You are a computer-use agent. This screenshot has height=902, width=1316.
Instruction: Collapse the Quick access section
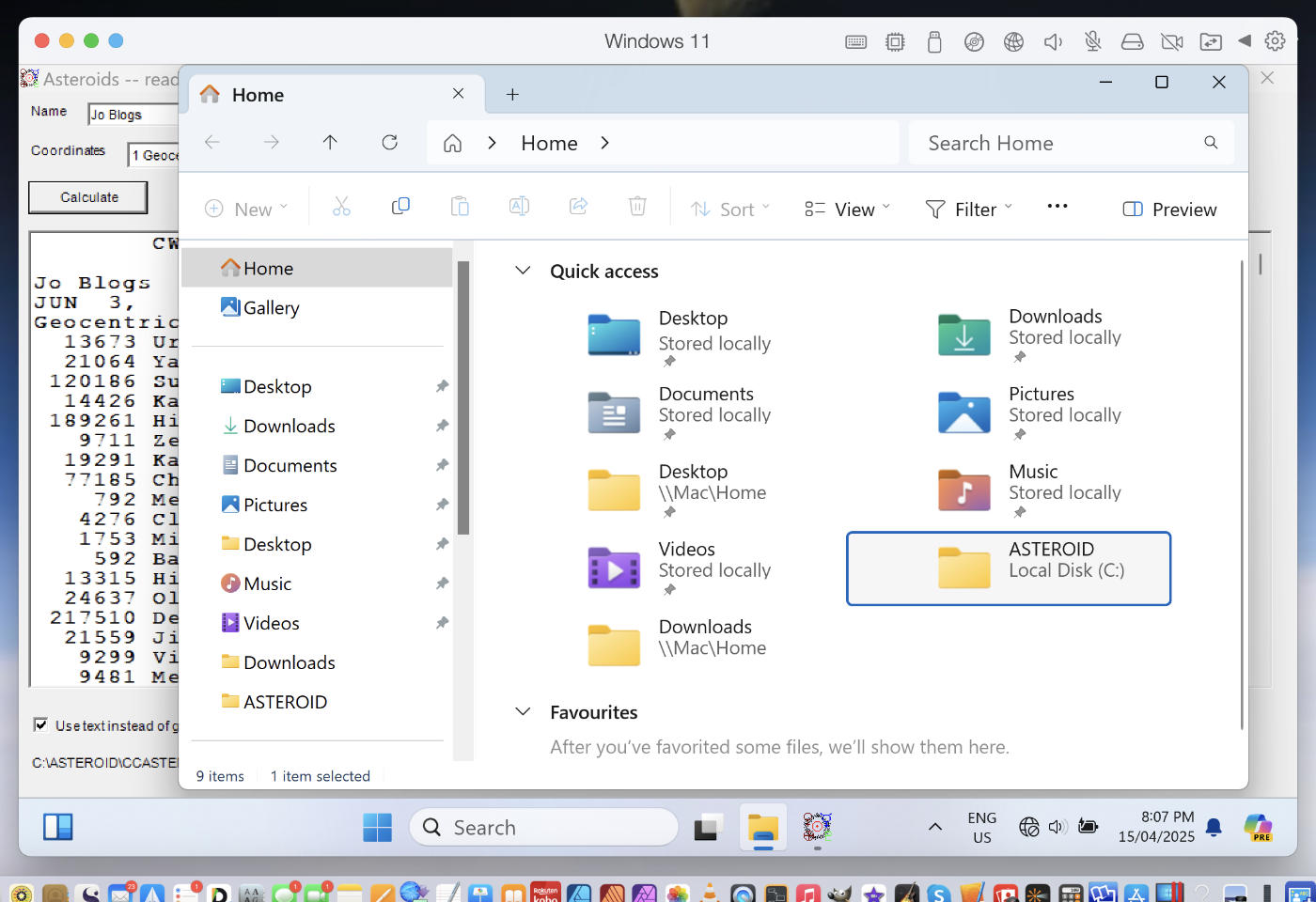523,271
